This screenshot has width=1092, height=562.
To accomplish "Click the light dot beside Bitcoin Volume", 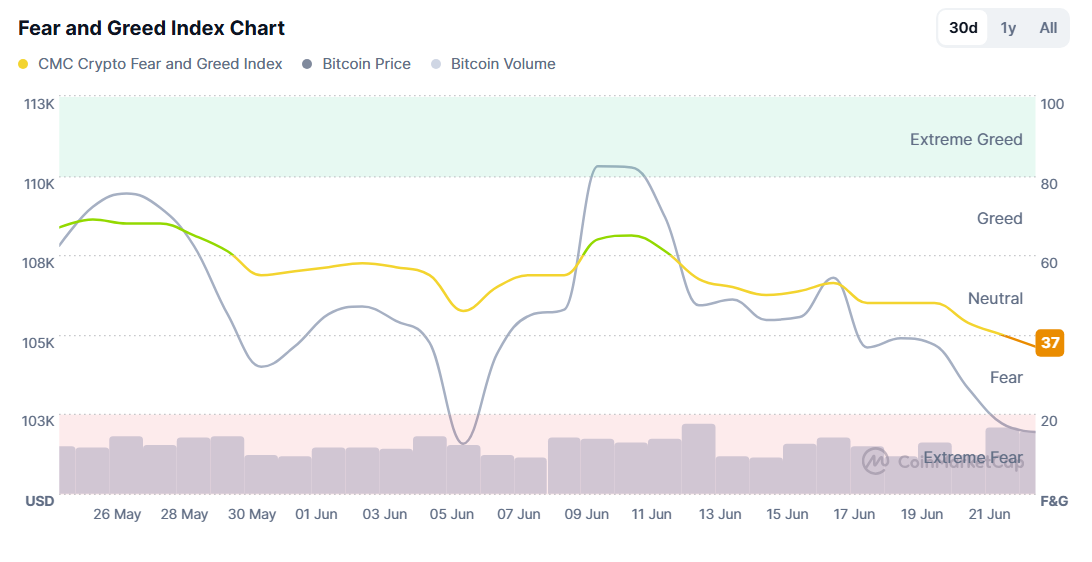I will (436, 65).
